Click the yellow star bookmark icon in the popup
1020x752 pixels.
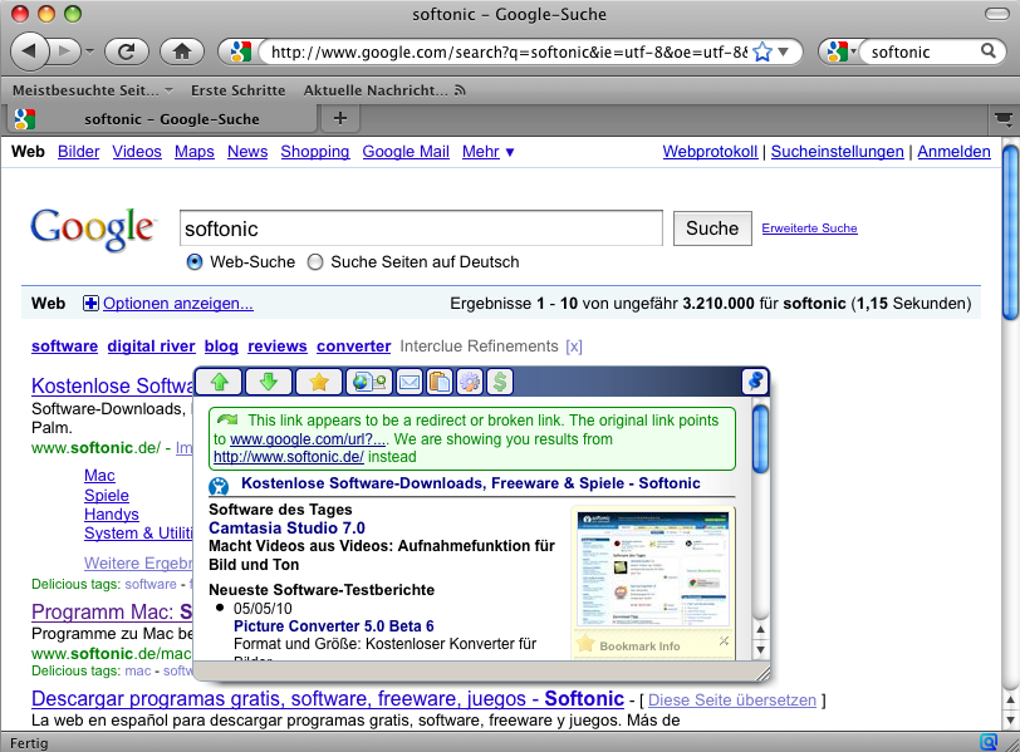coord(319,382)
